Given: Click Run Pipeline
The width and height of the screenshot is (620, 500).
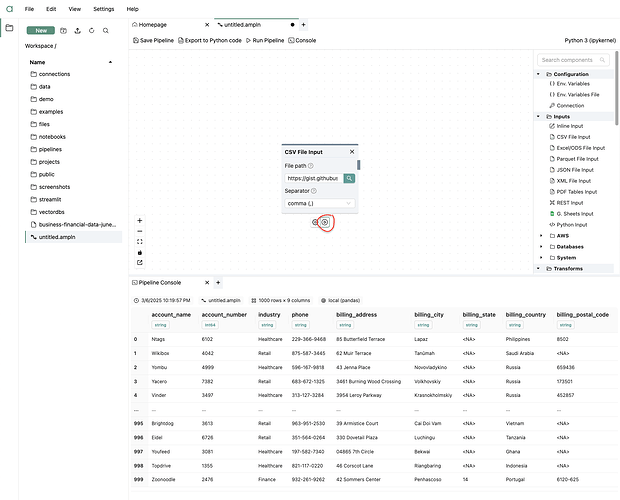Looking at the screenshot, I should (x=265, y=40).
